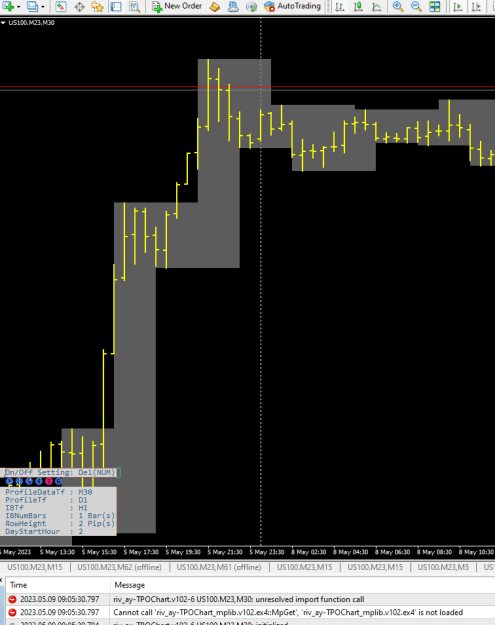Toggle Auto Scroll chart icon

point(458,6)
